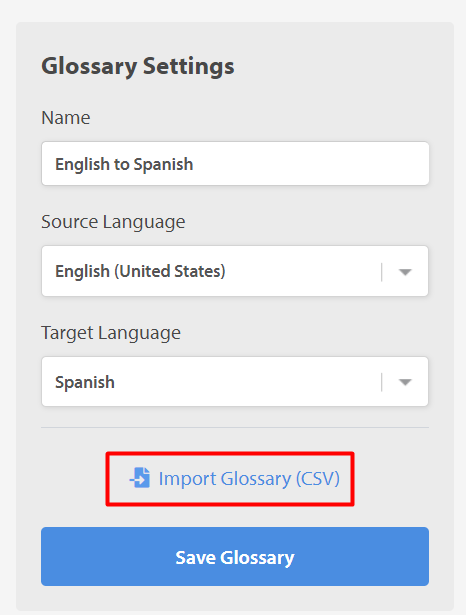Click the '(CSV)' text of import link
Viewport: 466px width, 615px height.
pyautogui.click(x=317, y=479)
